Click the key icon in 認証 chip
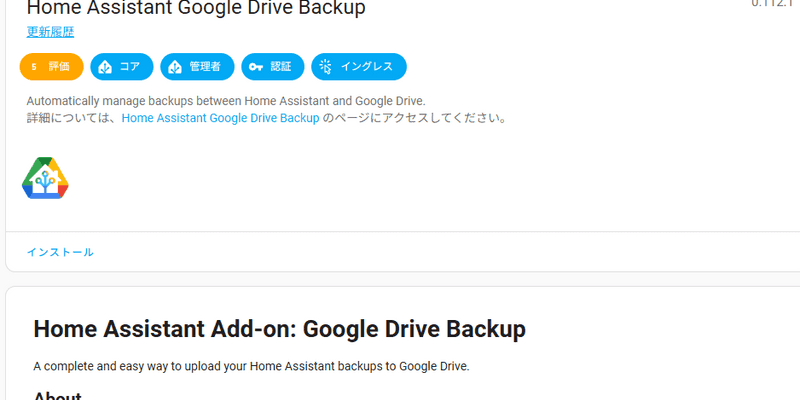The height and width of the screenshot is (400, 800). pyautogui.click(x=256, y=67)
